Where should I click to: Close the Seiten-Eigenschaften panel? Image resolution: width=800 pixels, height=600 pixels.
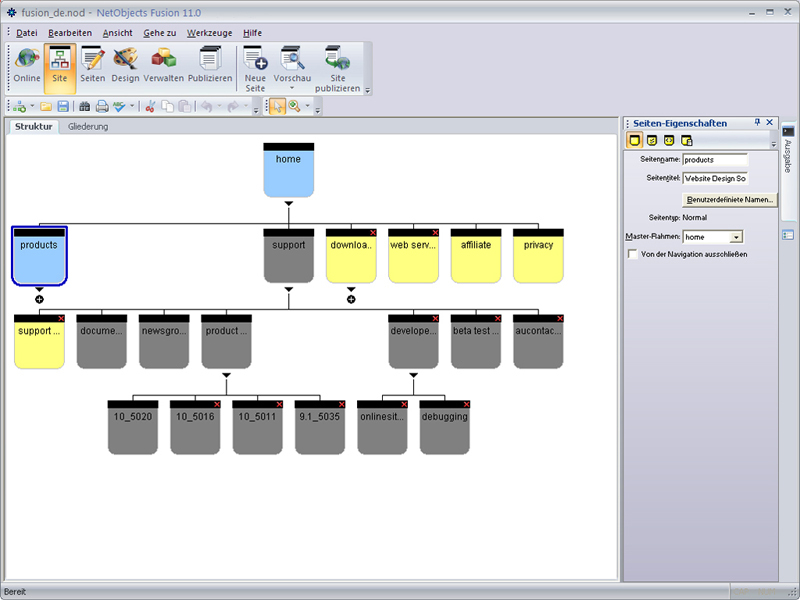click(x=770, y=122)
